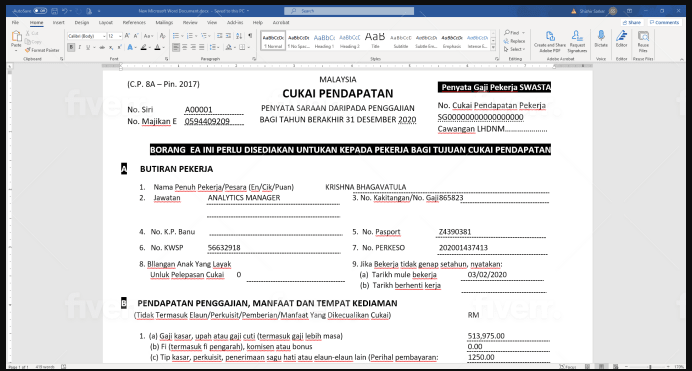Toggle Show/Hide paragraph marks
This screenshot has width=692, height=371.
pos(250,36)
